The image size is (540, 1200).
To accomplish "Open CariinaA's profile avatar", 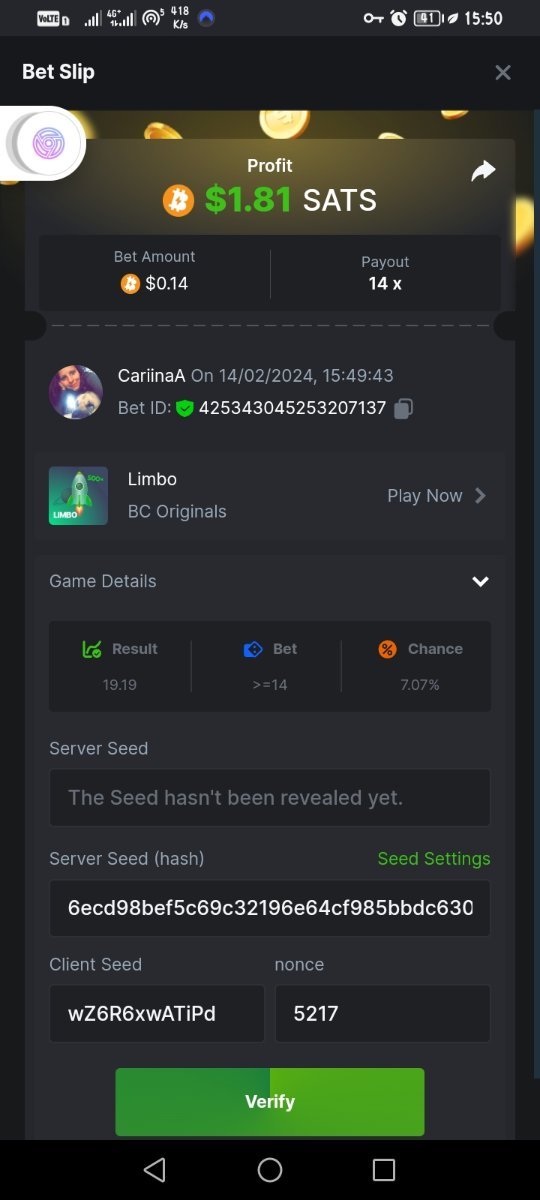I will (76, 392).
